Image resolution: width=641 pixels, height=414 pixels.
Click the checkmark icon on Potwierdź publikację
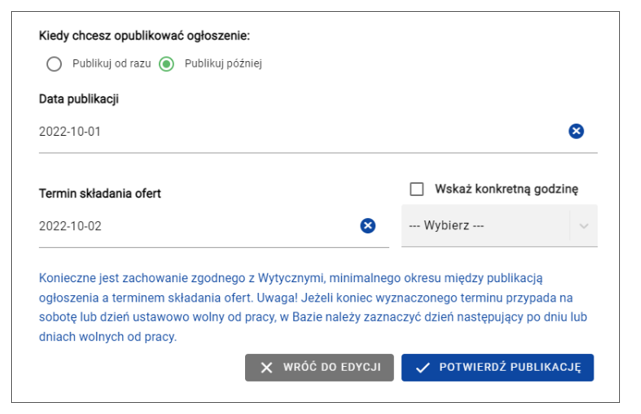(x=423, y=368)
